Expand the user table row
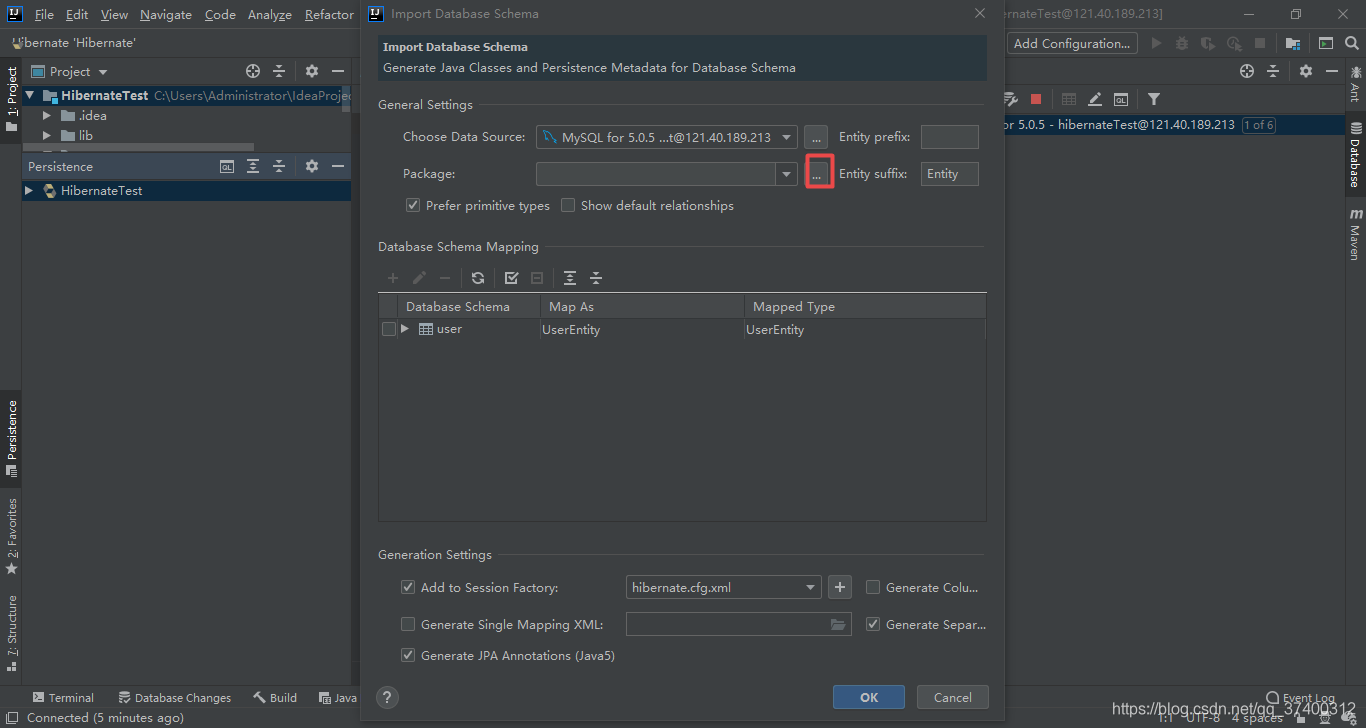Image resolution: width=1366 pixels, height=728 pixels. 405,329
